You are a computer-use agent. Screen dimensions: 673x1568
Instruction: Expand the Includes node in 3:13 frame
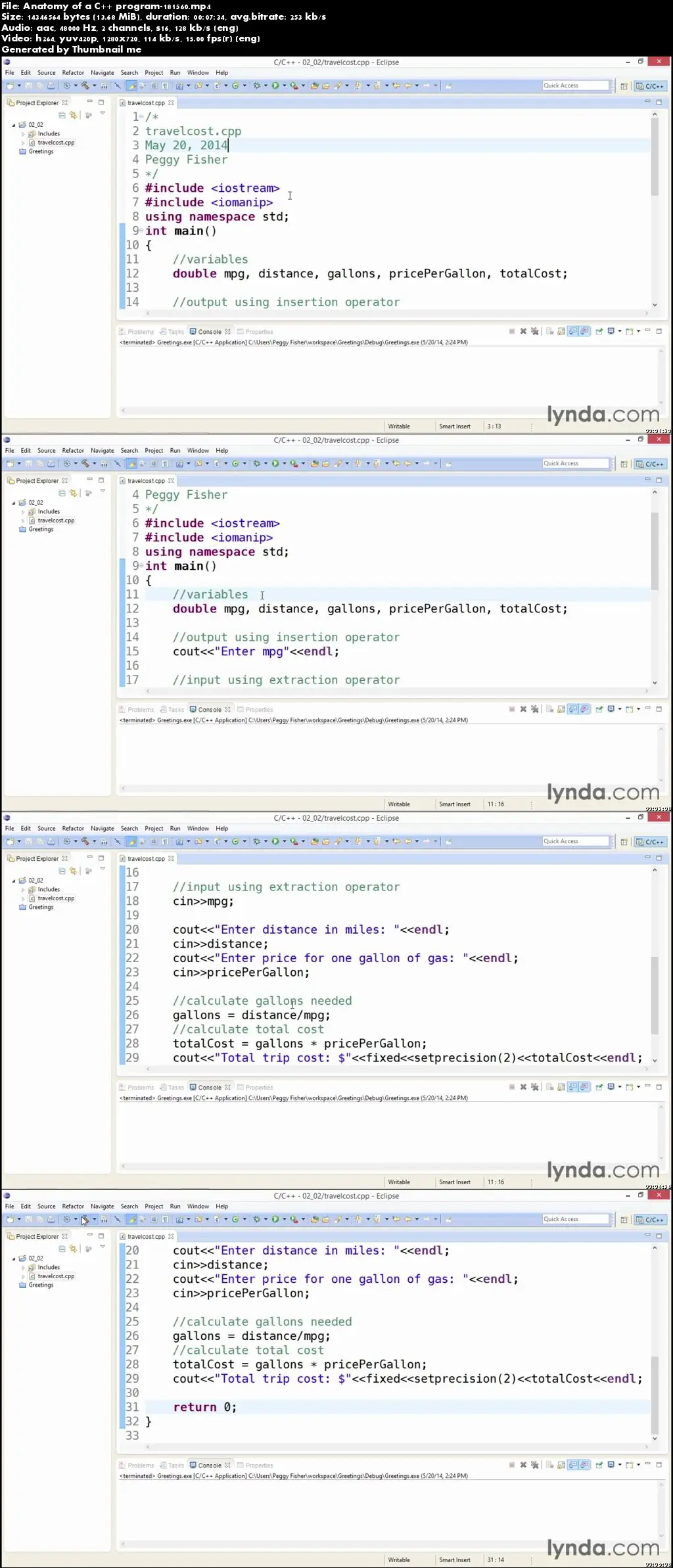click(x=23, y=134)
